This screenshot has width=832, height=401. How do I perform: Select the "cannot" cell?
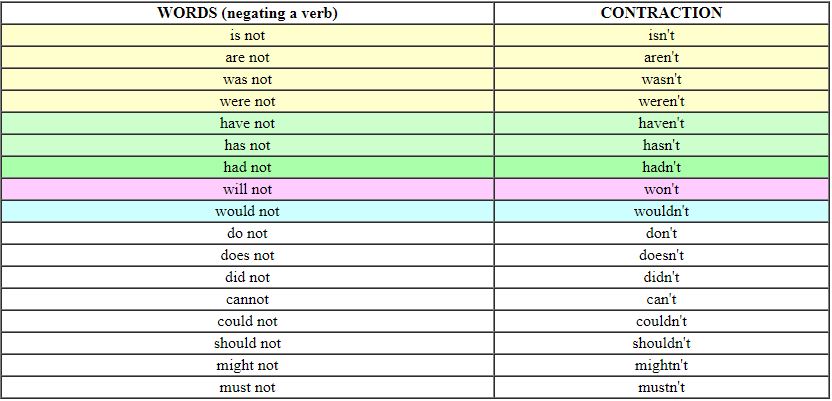point(247,299)
